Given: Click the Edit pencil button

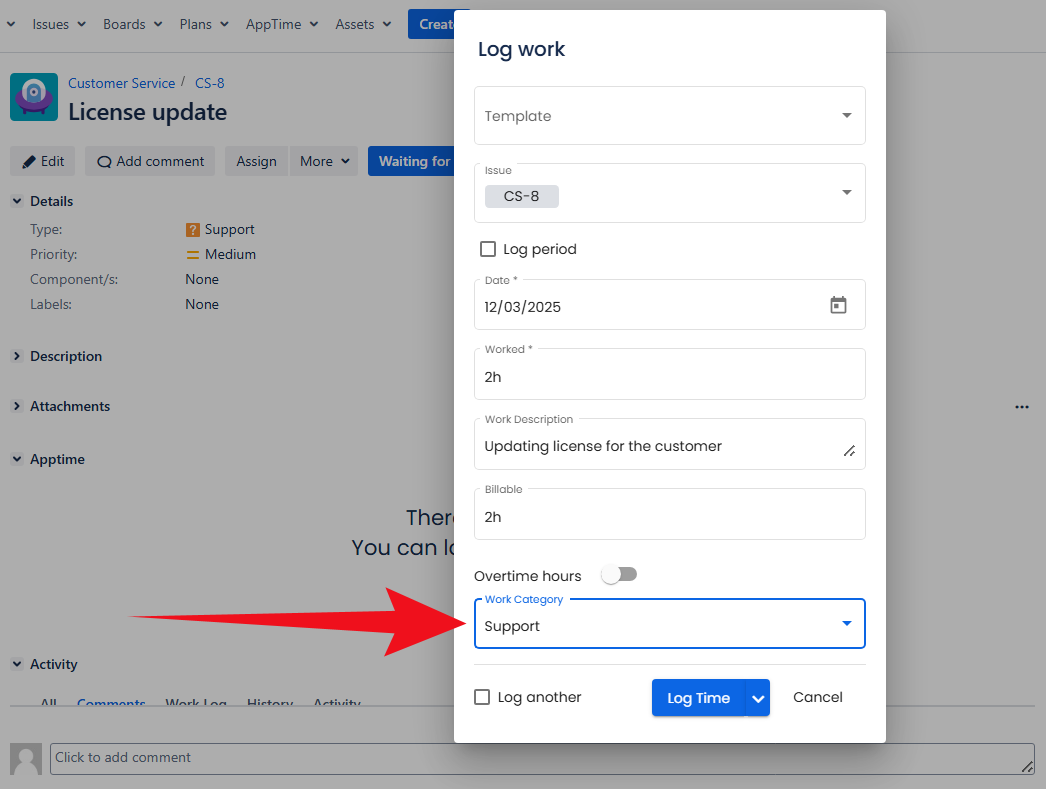Looking at the screenshot, I should (x=43, y=161).
